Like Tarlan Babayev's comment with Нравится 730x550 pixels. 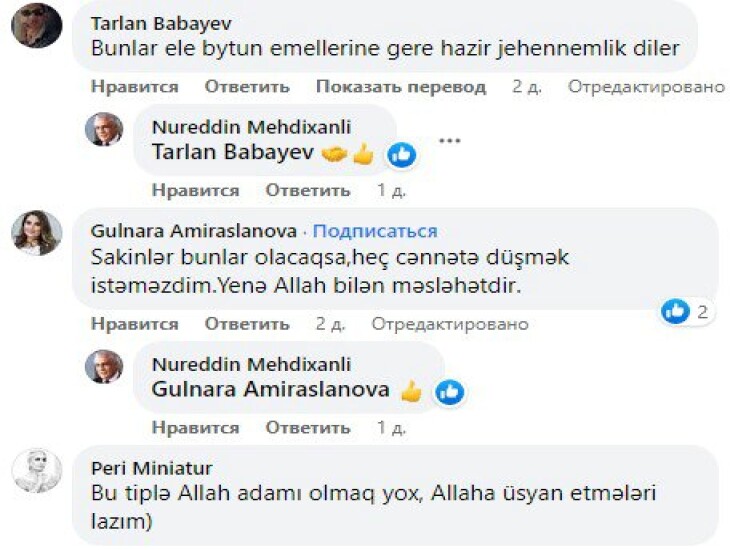pos(134,87)
